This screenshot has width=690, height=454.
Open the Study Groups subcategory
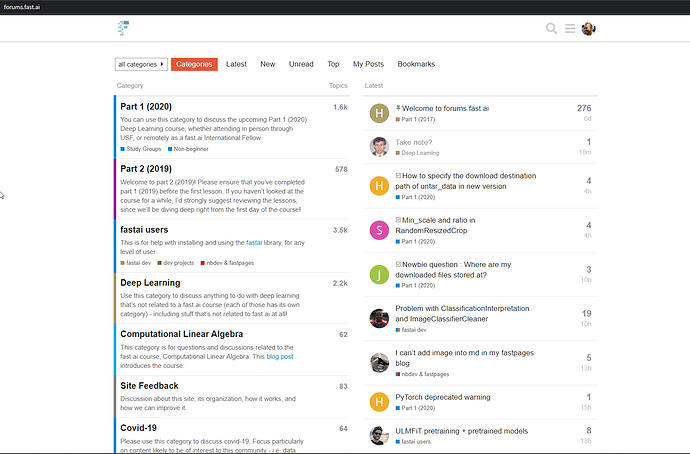point(141,149)
